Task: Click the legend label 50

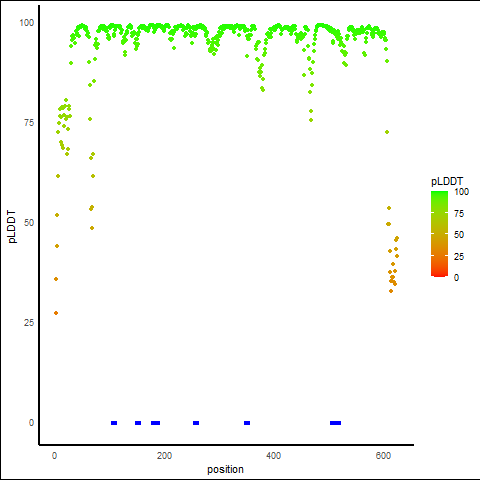Action: pyautogui.click(x=459, y=235)
